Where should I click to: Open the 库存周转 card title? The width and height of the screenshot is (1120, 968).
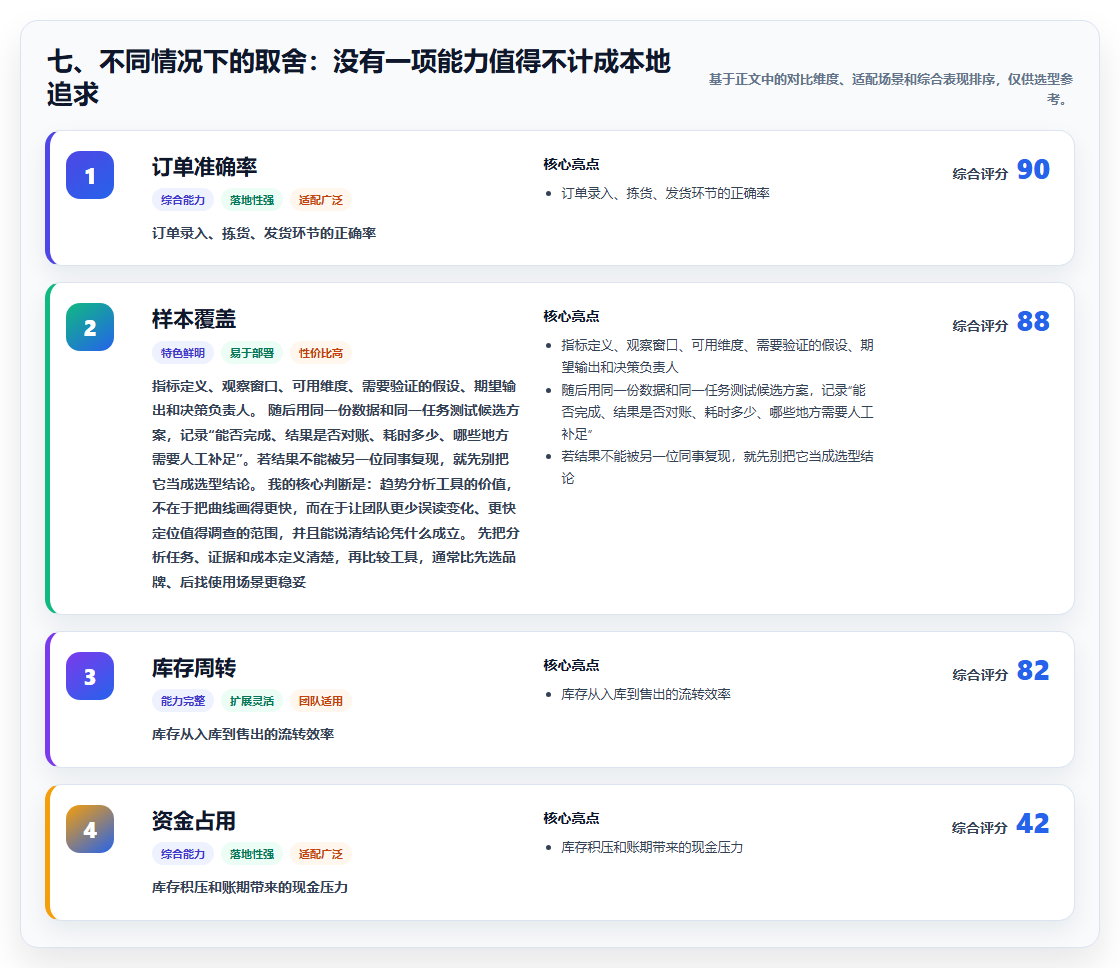coord(194,668)
